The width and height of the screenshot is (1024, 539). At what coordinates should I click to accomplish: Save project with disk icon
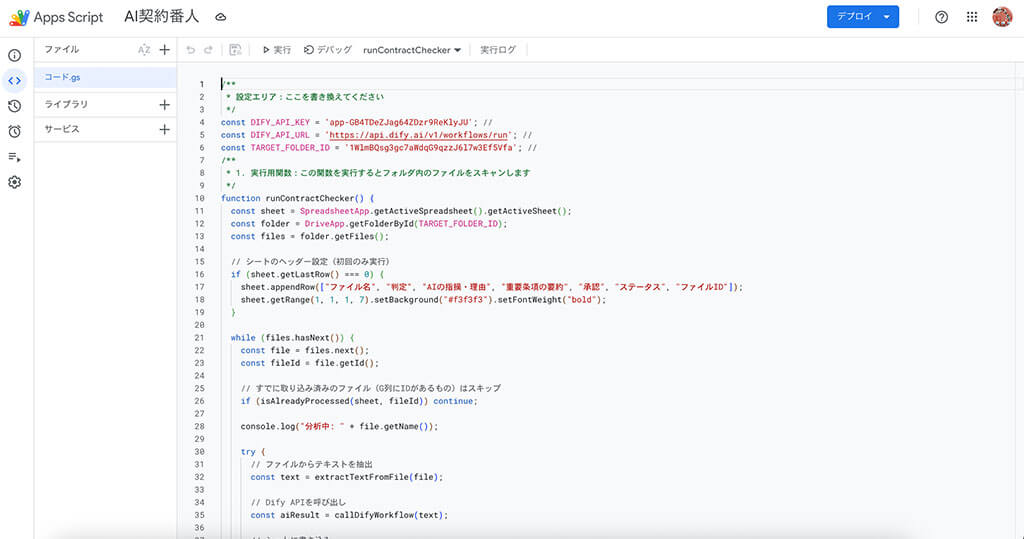(x=235, y=50)
